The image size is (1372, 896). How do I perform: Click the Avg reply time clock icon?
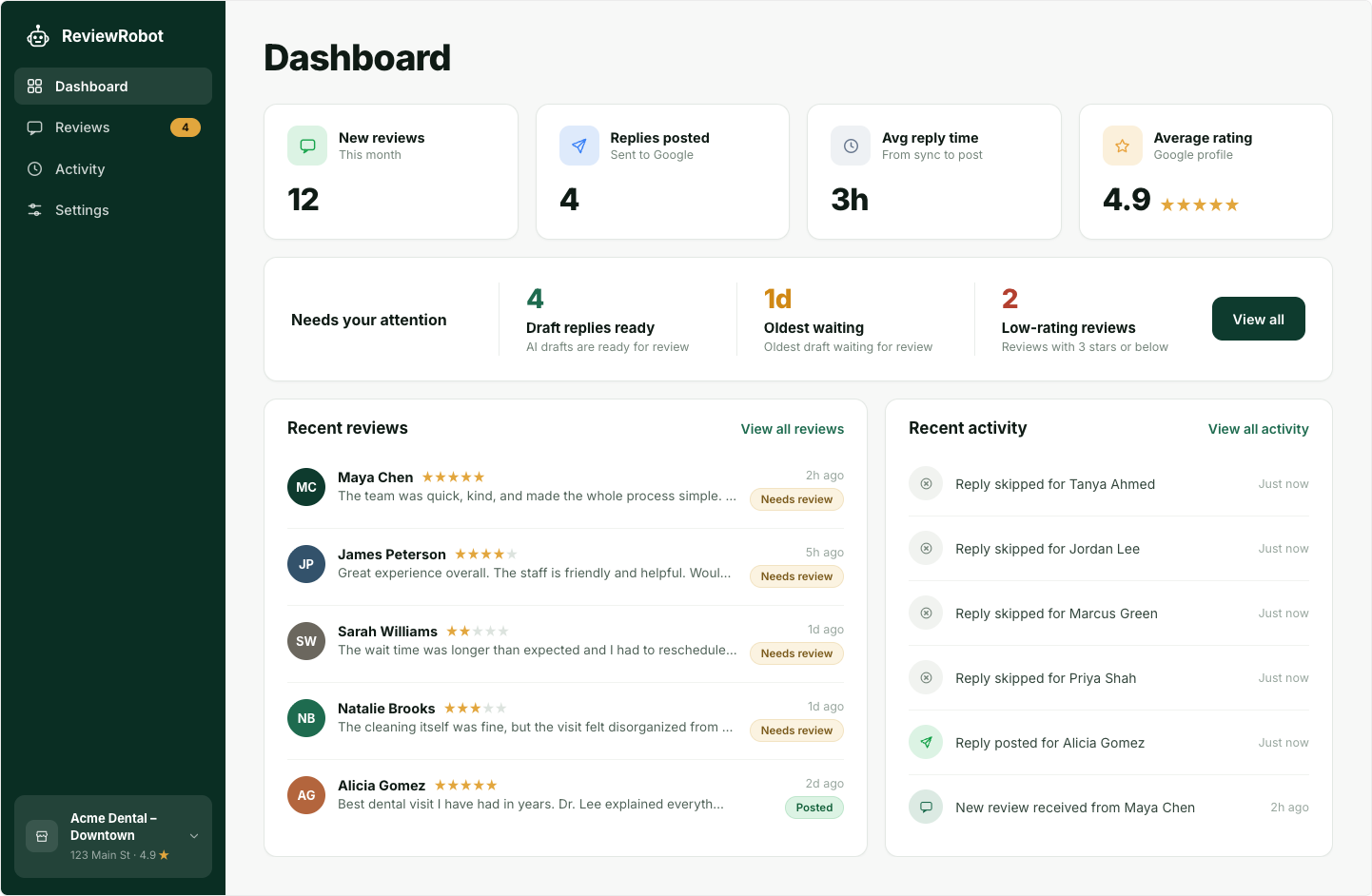[x=851, y=146]
